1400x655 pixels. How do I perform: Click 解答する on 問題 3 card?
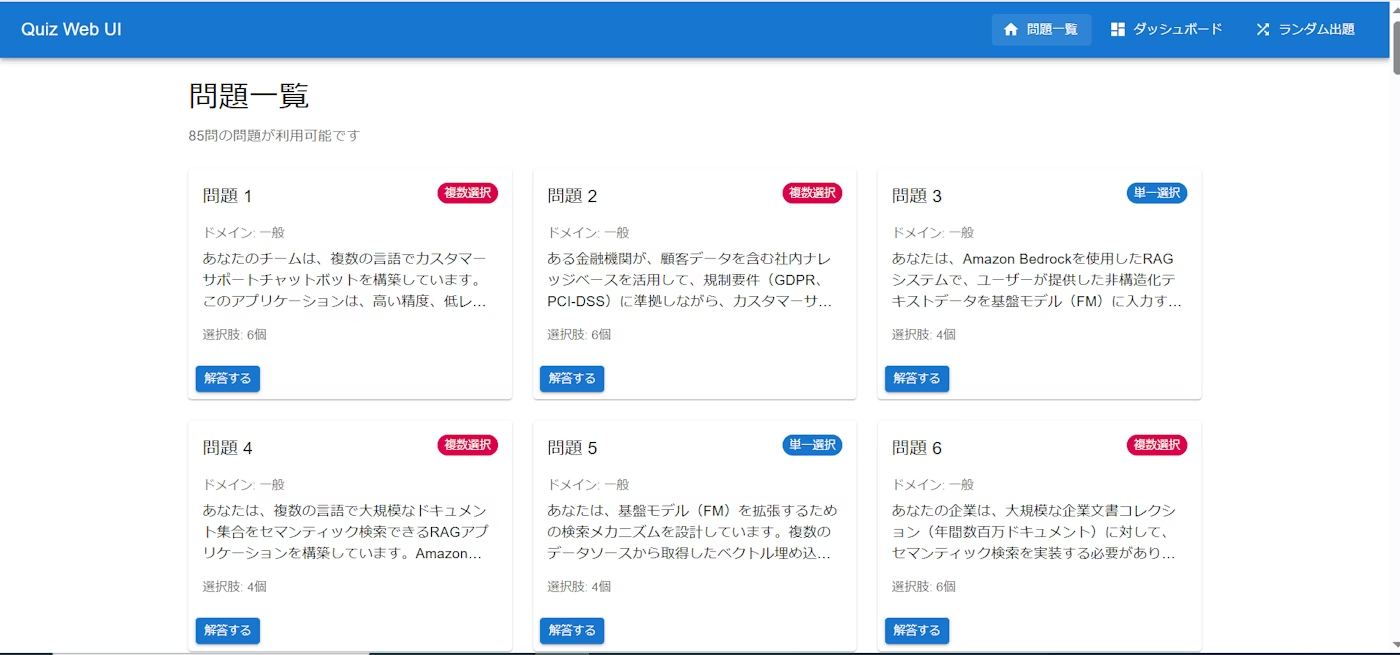[917, 378]
